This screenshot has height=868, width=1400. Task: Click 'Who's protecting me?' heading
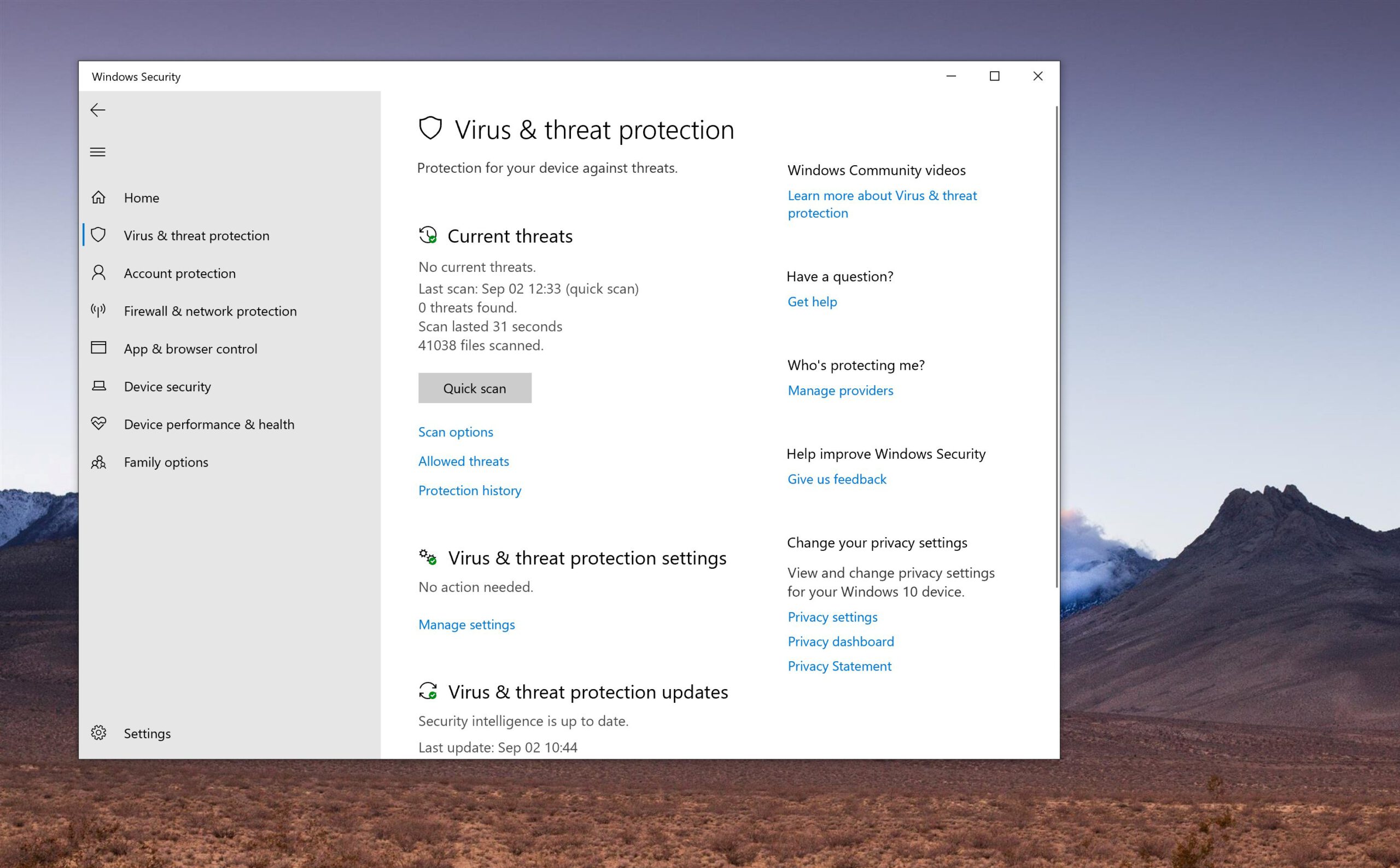pyautogui.click(x=856, y=366)
